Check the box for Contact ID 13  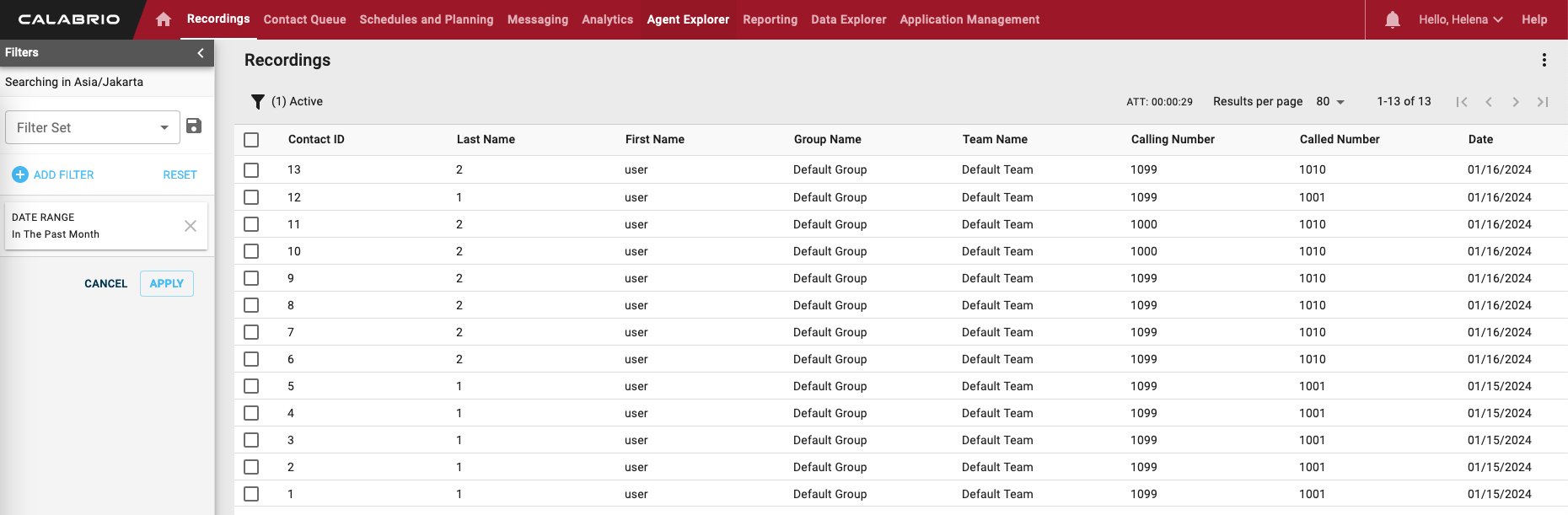(251, 170)
